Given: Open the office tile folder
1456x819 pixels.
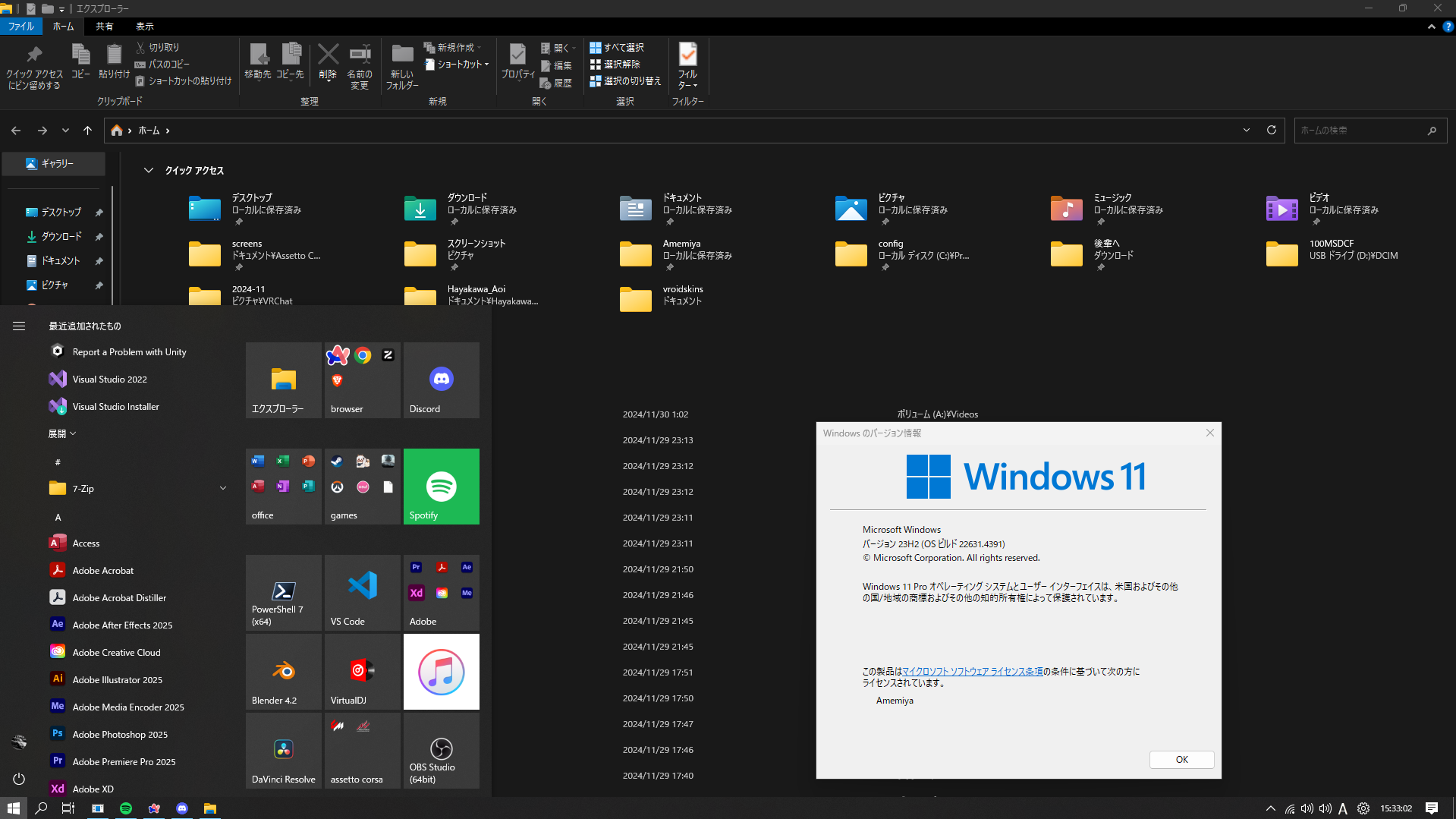Looking at the screenshot, I should coord(284,487).
